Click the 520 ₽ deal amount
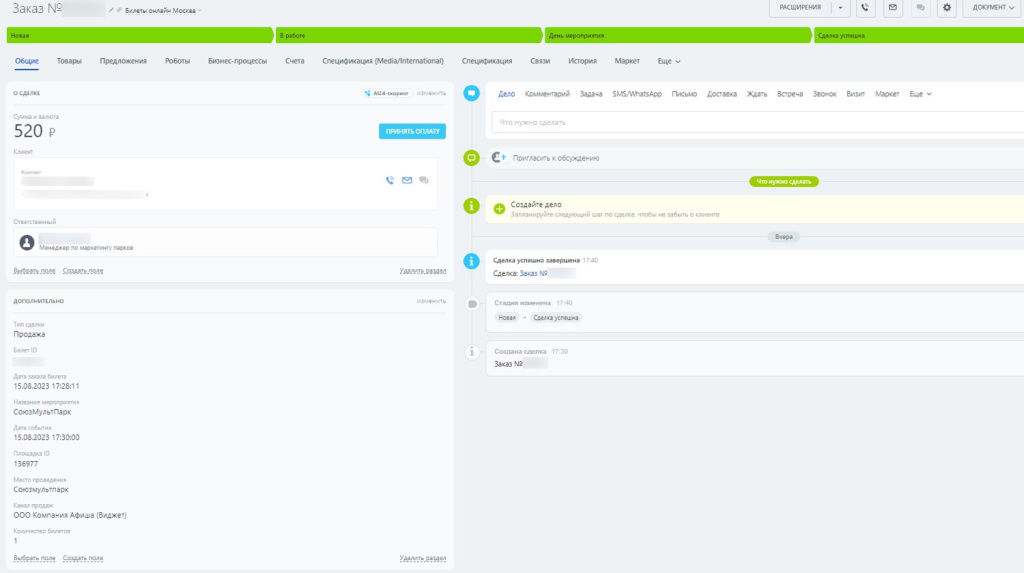 pos(35,131)
